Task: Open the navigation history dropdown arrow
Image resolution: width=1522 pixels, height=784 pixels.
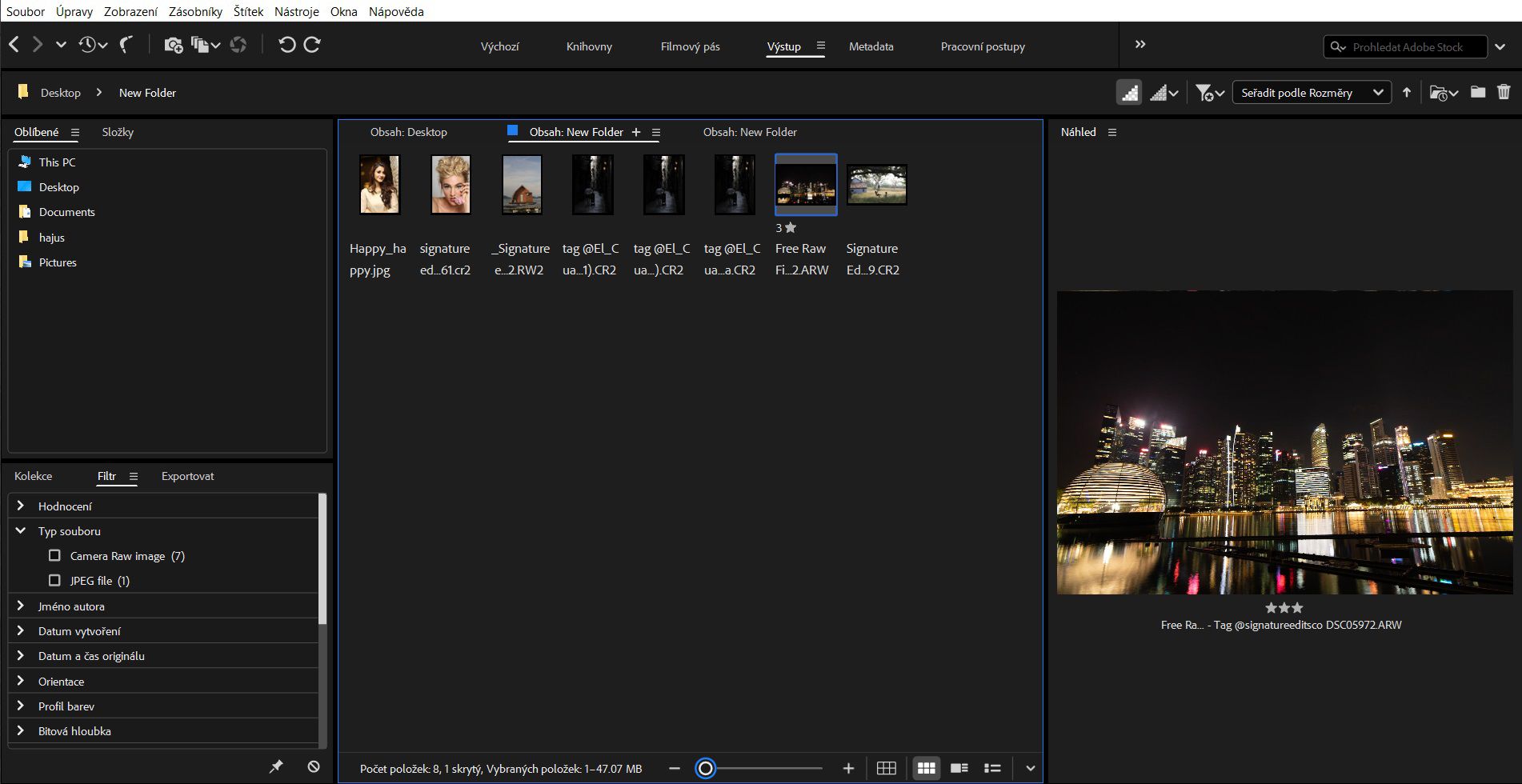Action: [x=61, y=45]
